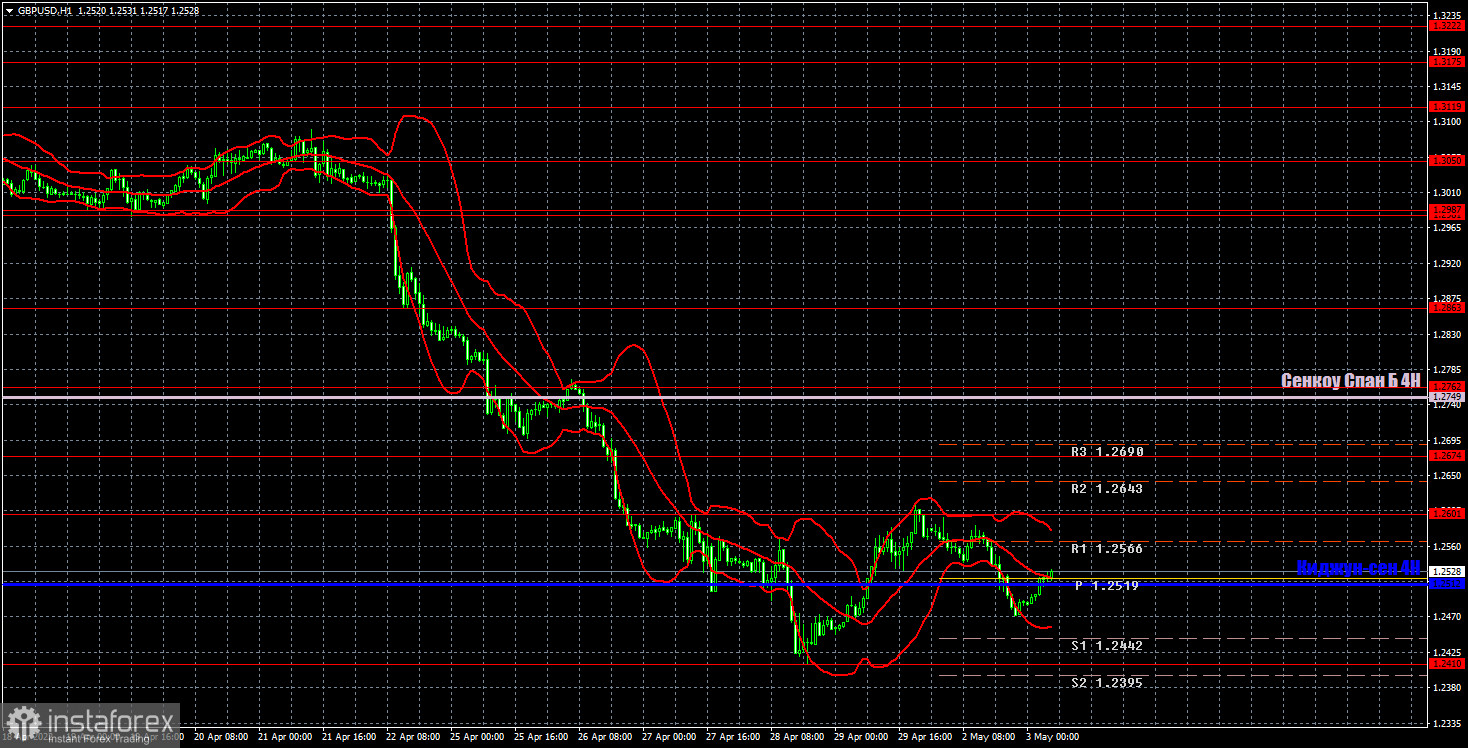The image size is (1468, 748).
Task: Select the red level tag 1.2987
Action: [1447, 210]
